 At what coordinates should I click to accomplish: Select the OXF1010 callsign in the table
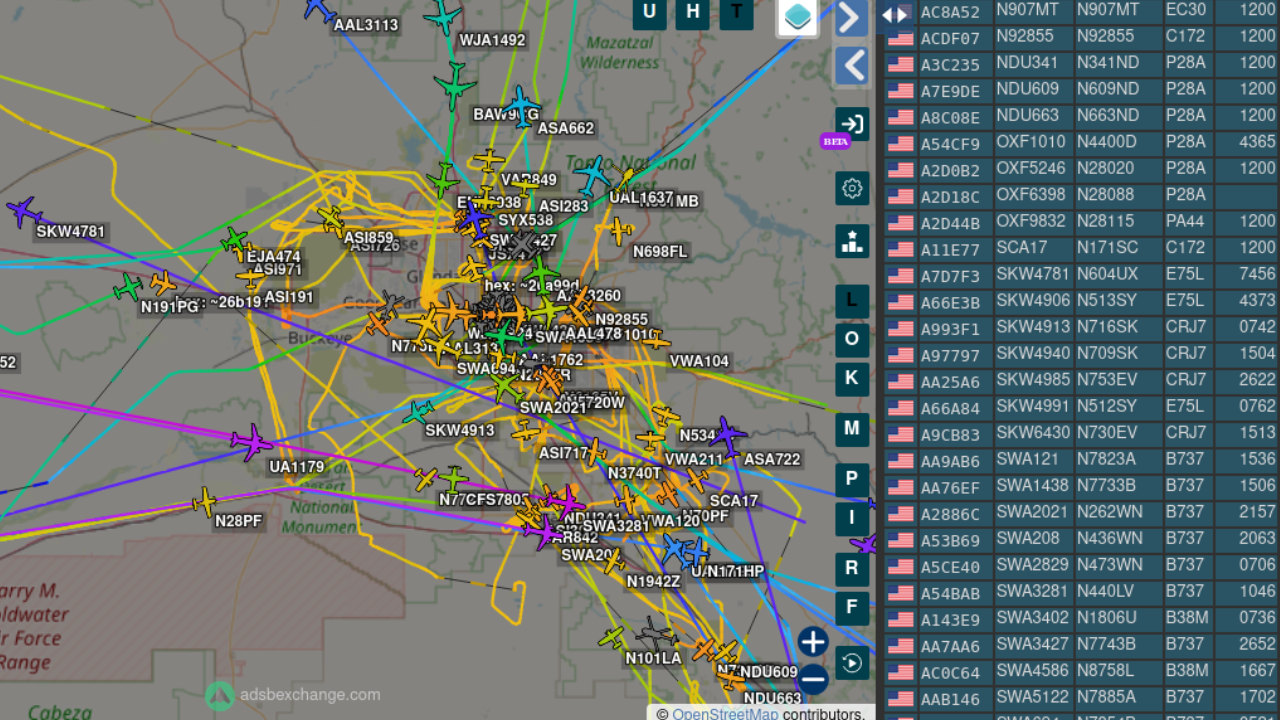[x=1031, y=142]
